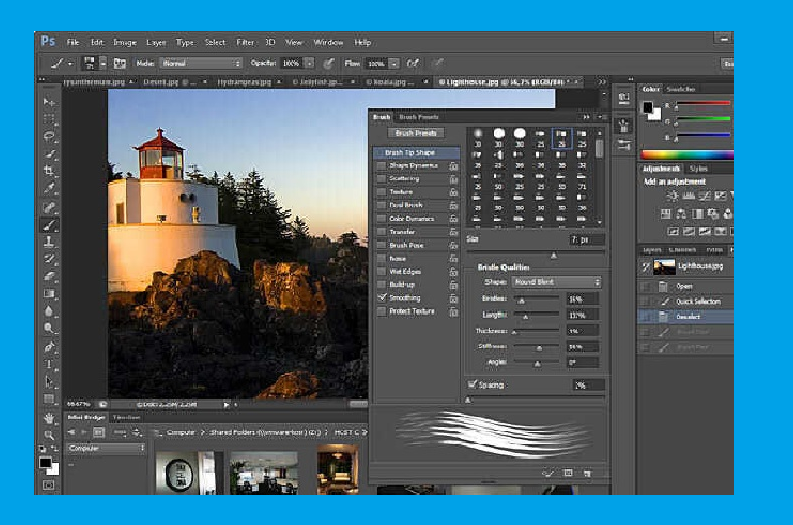Enable Color Dynamics checkbox
The image size is (793, 525).
(381, 218)
